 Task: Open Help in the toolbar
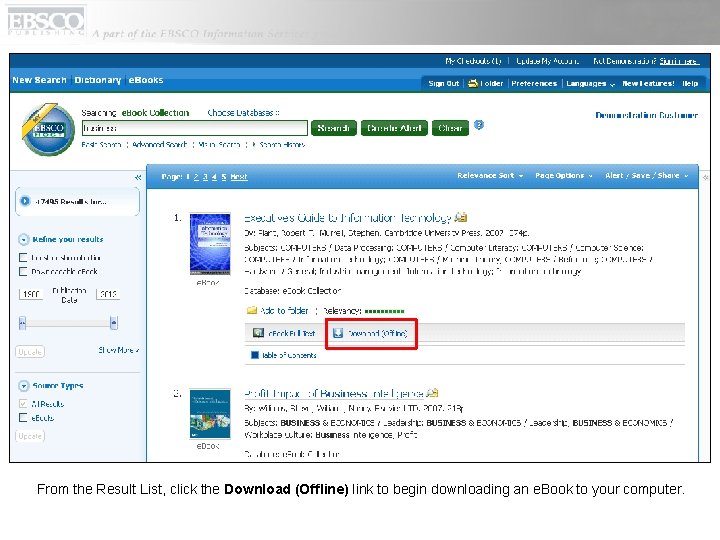[x=690, y=84]
